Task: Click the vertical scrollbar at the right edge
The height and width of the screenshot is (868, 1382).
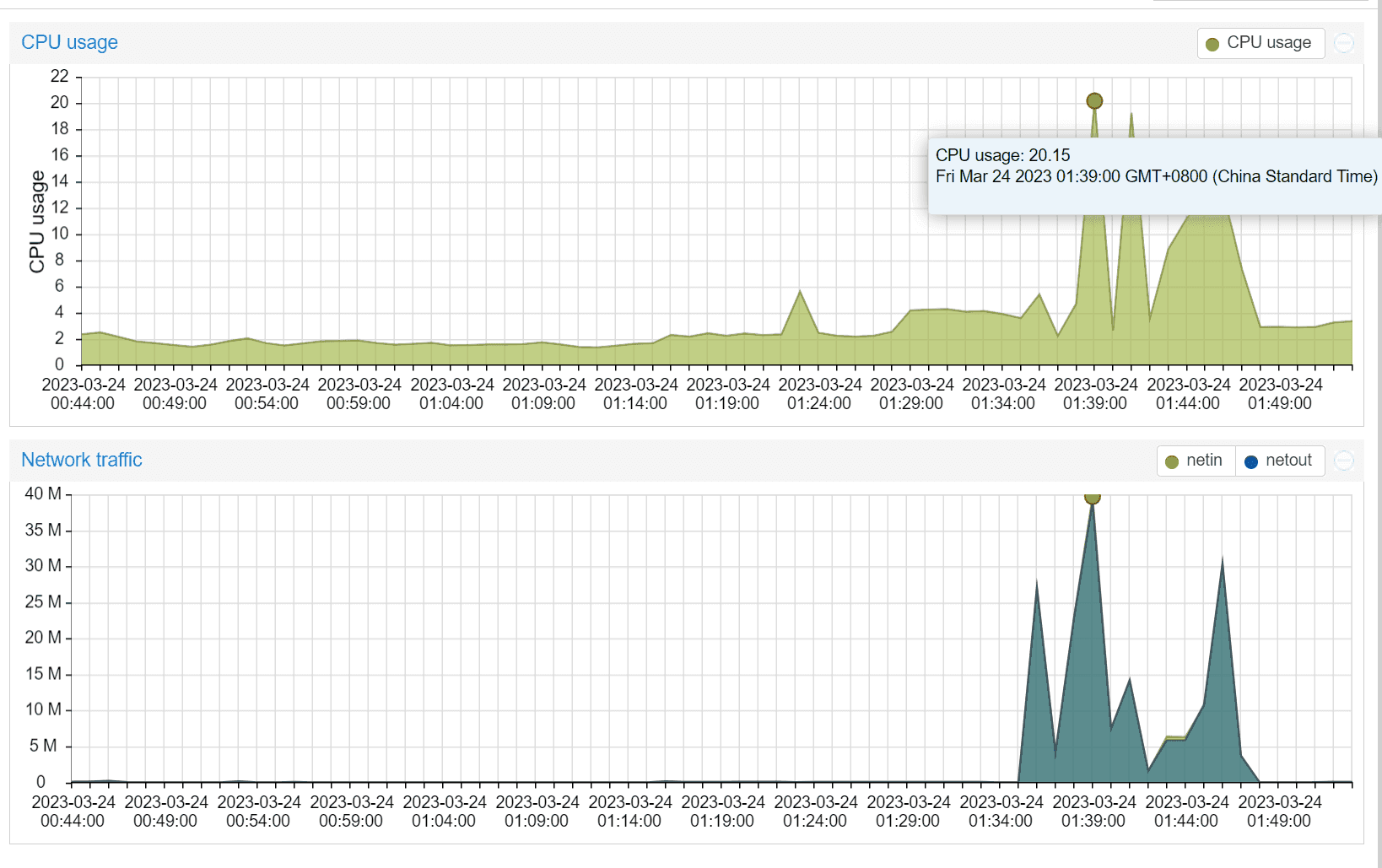Action: tap(1378, 422)
